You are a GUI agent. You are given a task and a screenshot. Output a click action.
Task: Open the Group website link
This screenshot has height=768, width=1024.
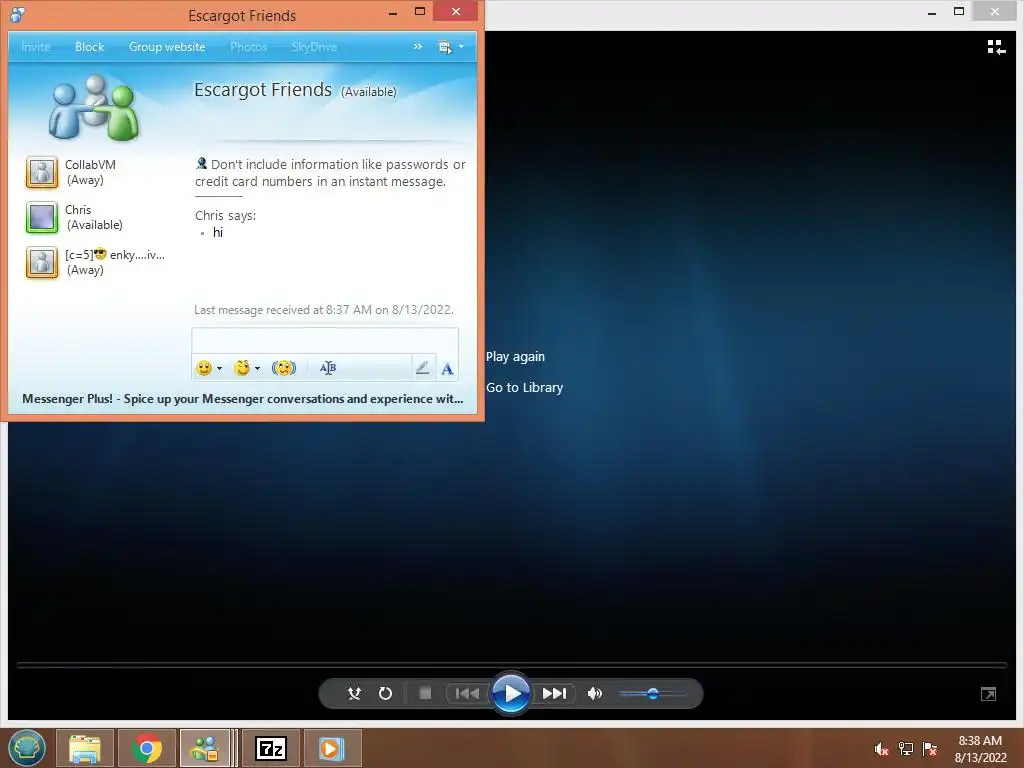pos(167,47)
